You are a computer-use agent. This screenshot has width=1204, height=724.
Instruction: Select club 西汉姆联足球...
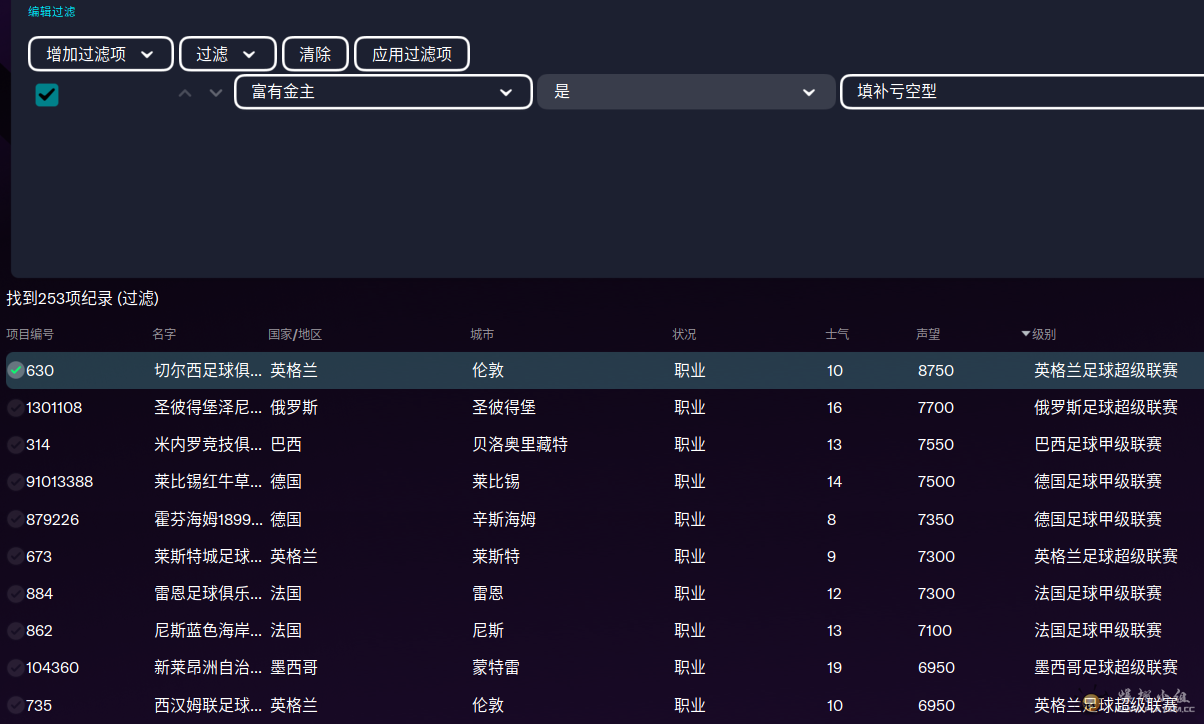point(208,706)
